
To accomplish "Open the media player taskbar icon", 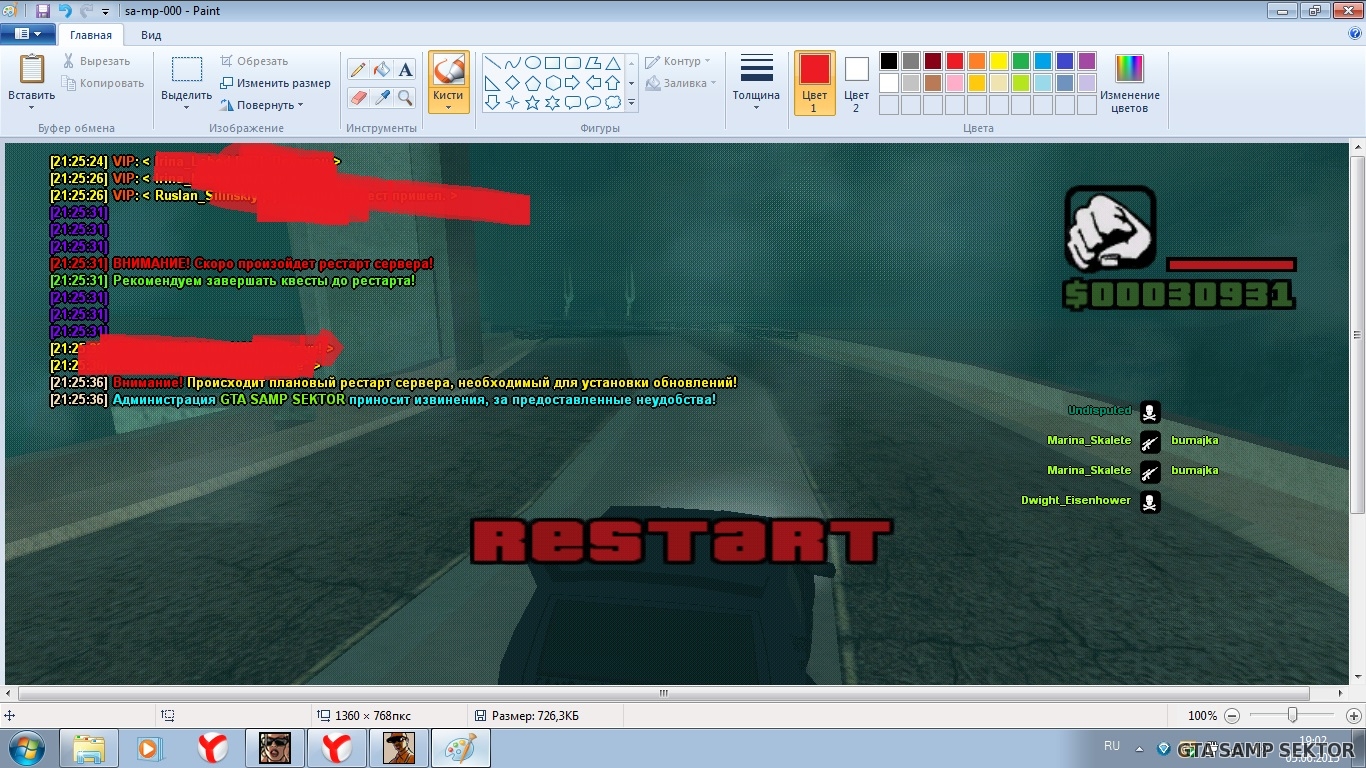I will tap(150, 748).
